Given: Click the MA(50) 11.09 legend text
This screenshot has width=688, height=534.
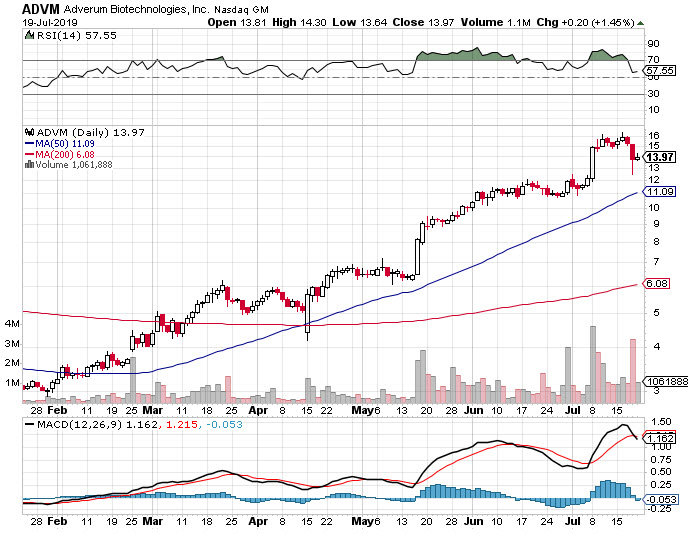Looking at the screenshot, I should click(65, 143).
